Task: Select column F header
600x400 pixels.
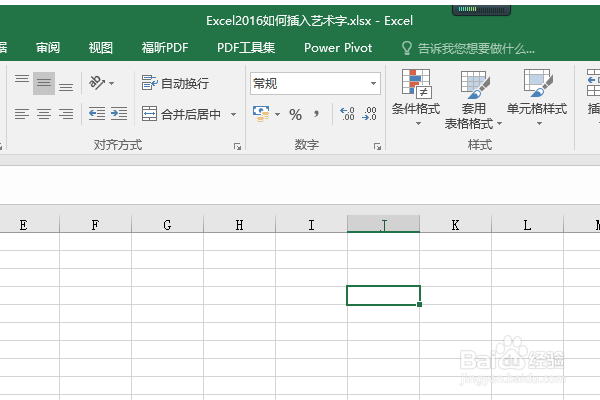Action: [x=95, y=224]
